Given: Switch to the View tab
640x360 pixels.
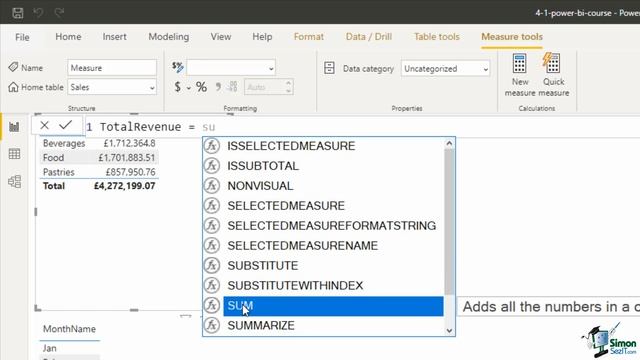Looking at the screenshot, I should point(221,37).
